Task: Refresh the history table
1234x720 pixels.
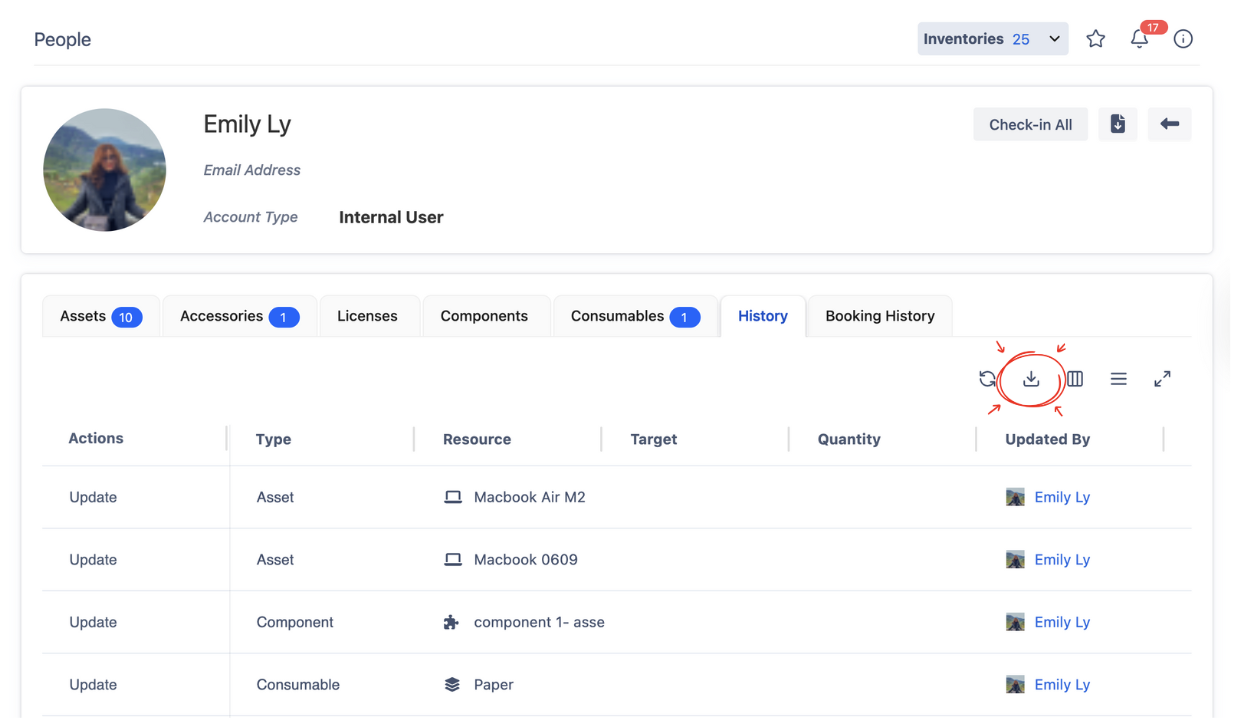Action: pyautogui.click(x=987, y=379)
